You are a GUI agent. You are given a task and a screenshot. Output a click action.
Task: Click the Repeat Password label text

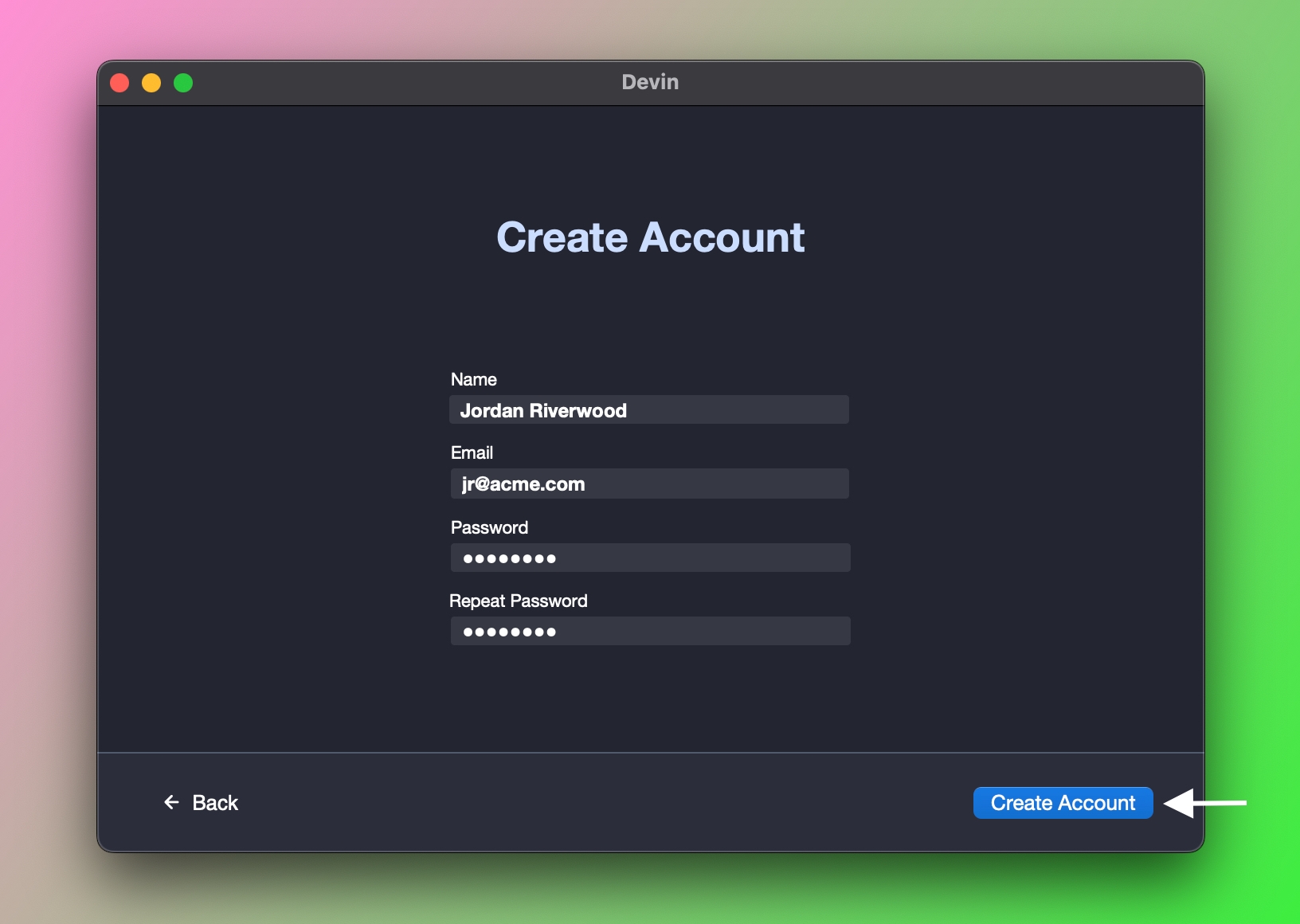pos(518,601)
